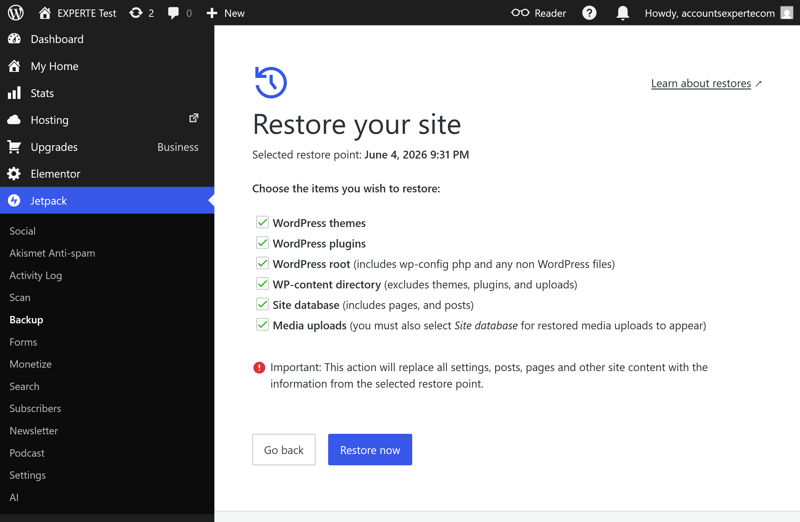Image resolution: width=800 pixels, height=522 pixels.
Task: Open Social submenu item
Action: [22, 231]
